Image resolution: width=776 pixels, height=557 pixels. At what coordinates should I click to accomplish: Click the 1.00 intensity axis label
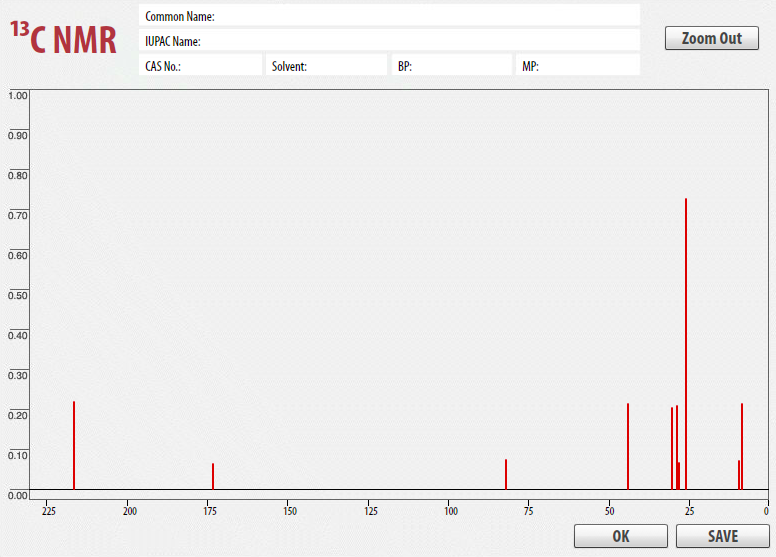pos(18,96)
